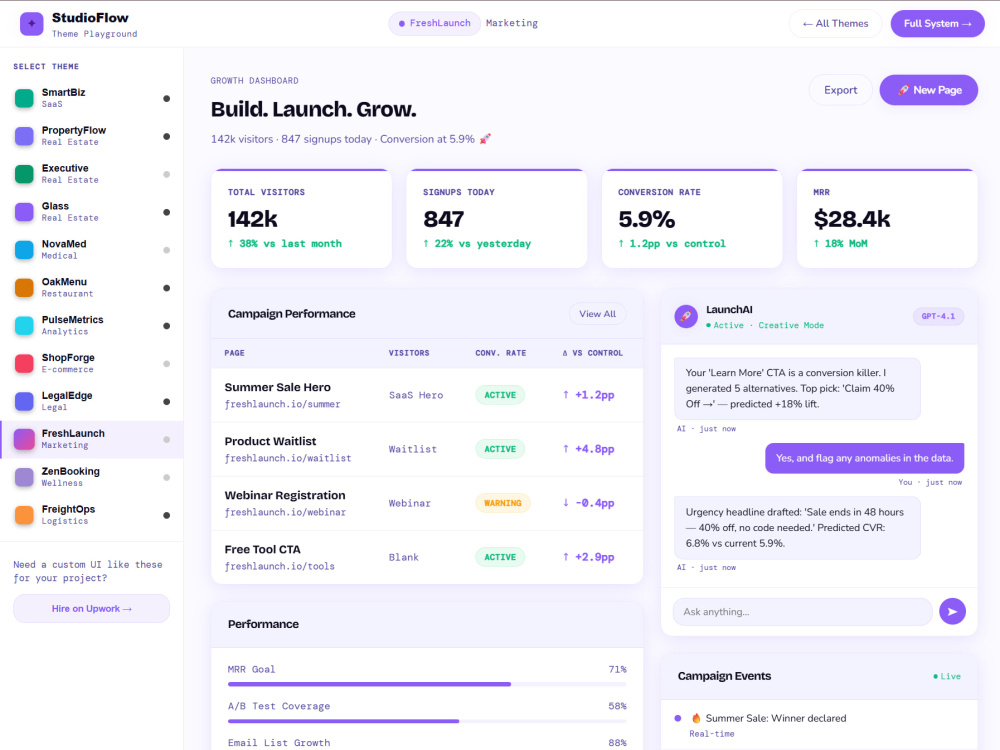Toggle the SmartBiz status dot
Image resolution: width=1000 pixels, height=750 pixels.
pyautogui.click(x=166, y=98)
